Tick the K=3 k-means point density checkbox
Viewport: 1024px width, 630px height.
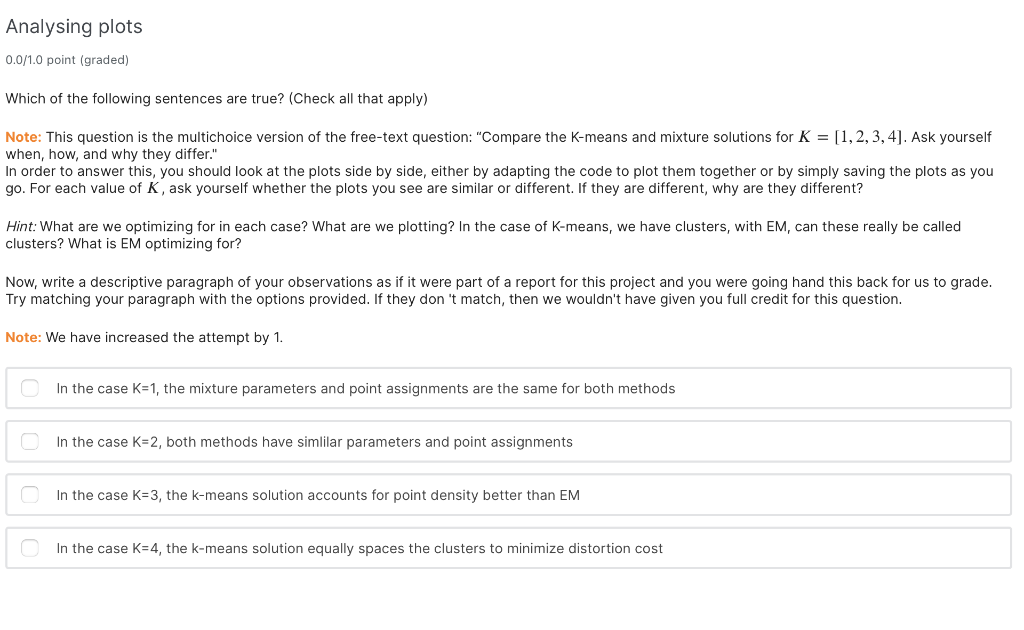29,495
